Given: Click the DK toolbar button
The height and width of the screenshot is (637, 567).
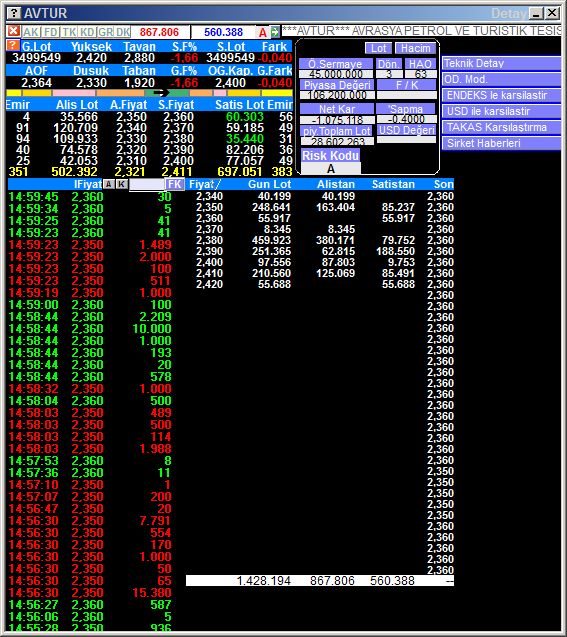Looking at the screenshot, I should (x=123, y=32).
